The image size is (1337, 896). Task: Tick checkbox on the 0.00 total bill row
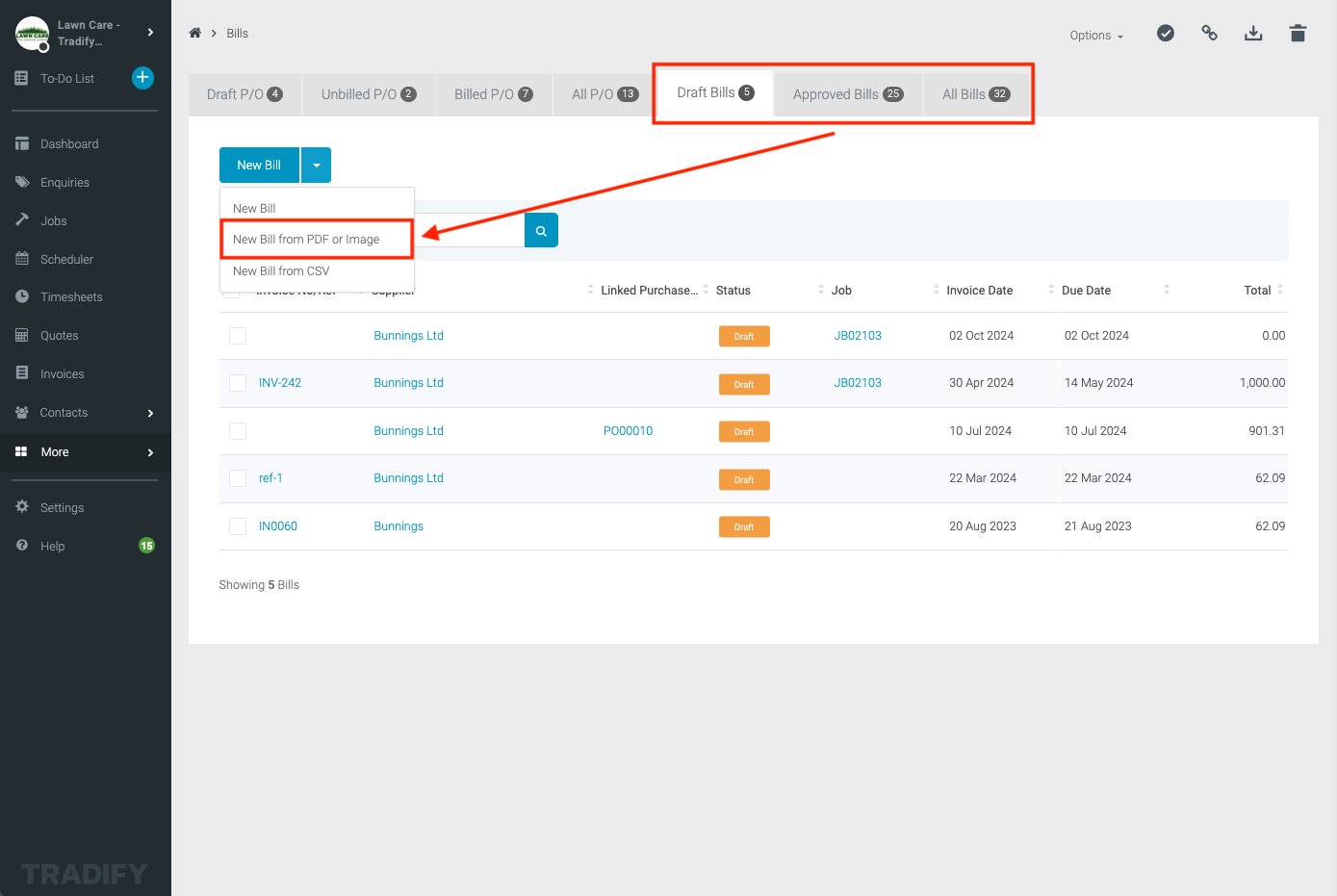(x=238, y=336)
